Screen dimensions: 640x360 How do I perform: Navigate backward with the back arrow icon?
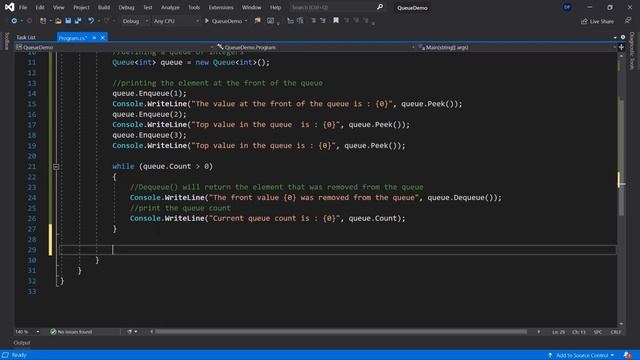click(x=14, y=21)
